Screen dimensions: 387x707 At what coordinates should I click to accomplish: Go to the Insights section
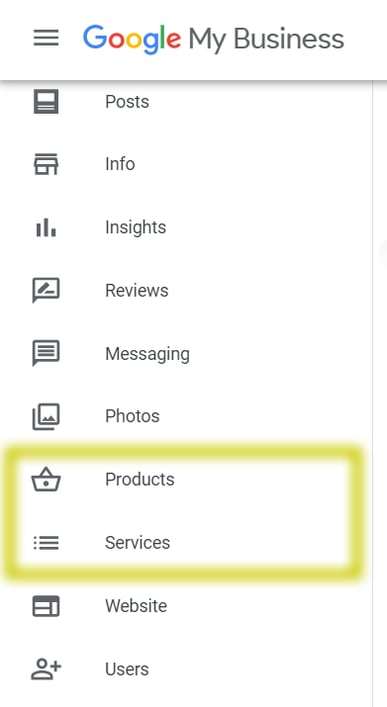[136, 227]
